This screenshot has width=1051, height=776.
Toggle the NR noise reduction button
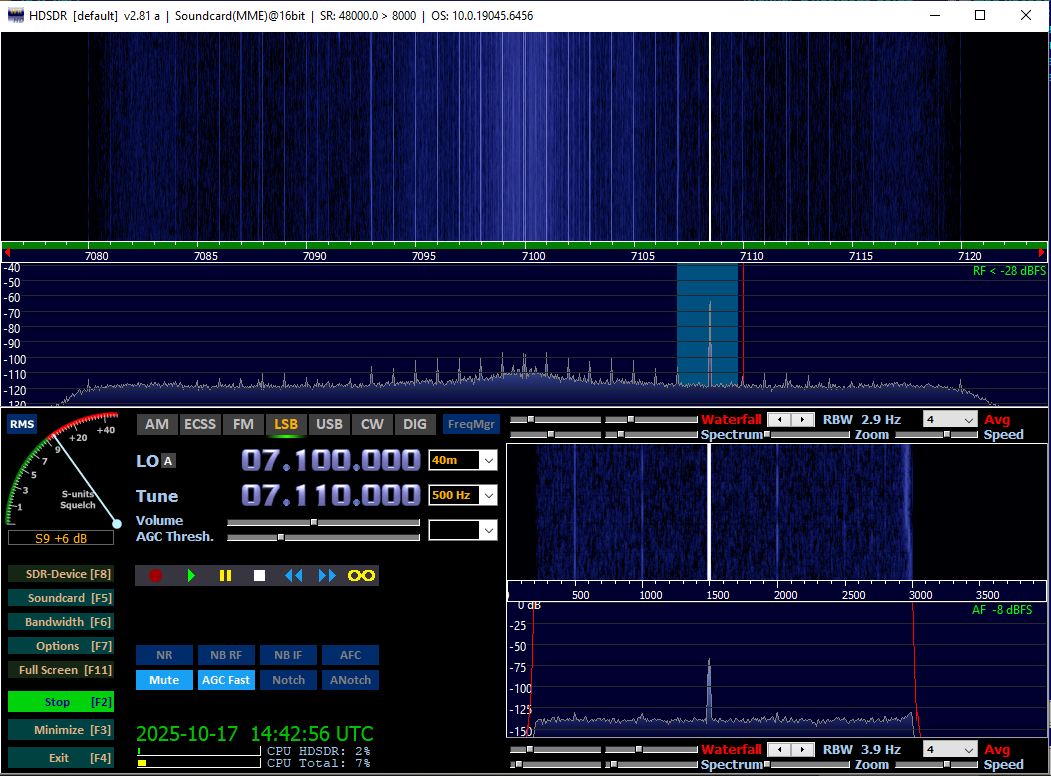(x=164, y=655)
